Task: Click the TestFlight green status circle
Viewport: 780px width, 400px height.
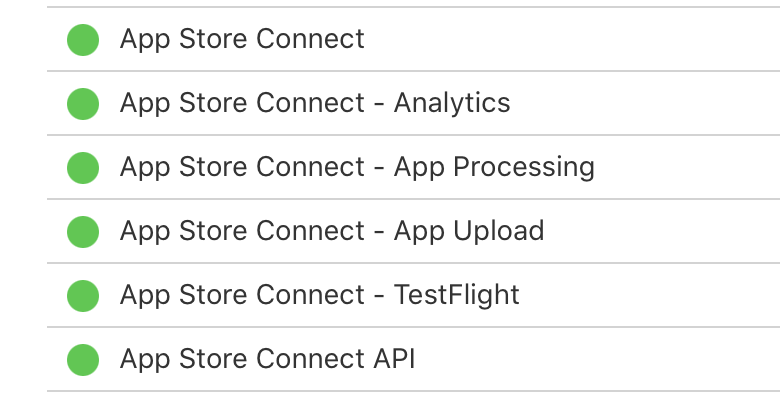Action: tap(83, 296)
